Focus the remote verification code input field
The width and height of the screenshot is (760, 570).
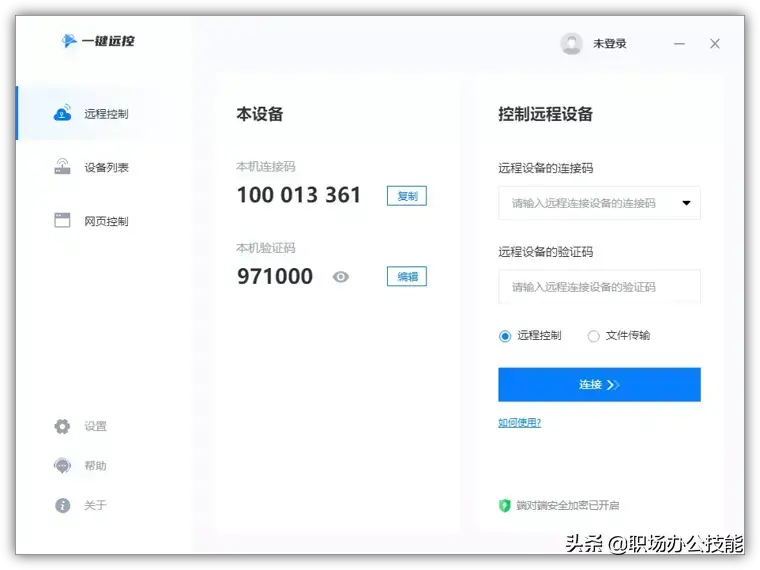click(x=599, y=287)
